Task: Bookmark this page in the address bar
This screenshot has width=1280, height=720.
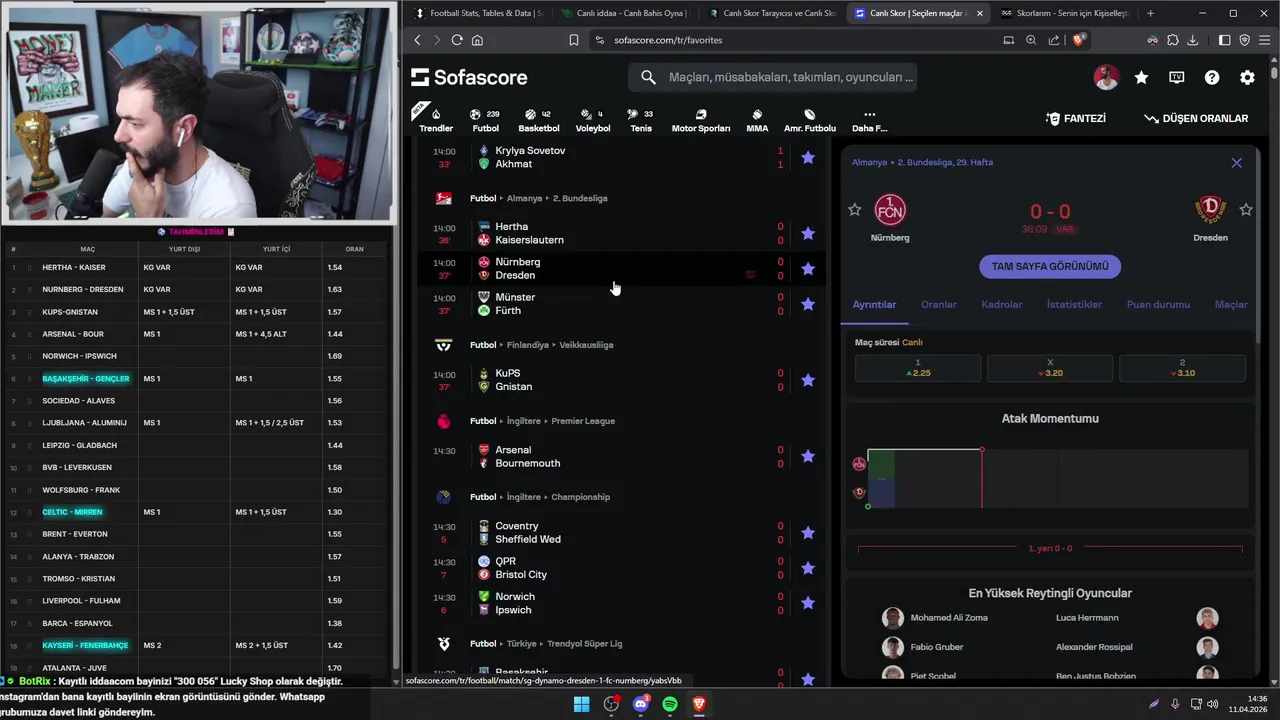Action: coord(574,40)
